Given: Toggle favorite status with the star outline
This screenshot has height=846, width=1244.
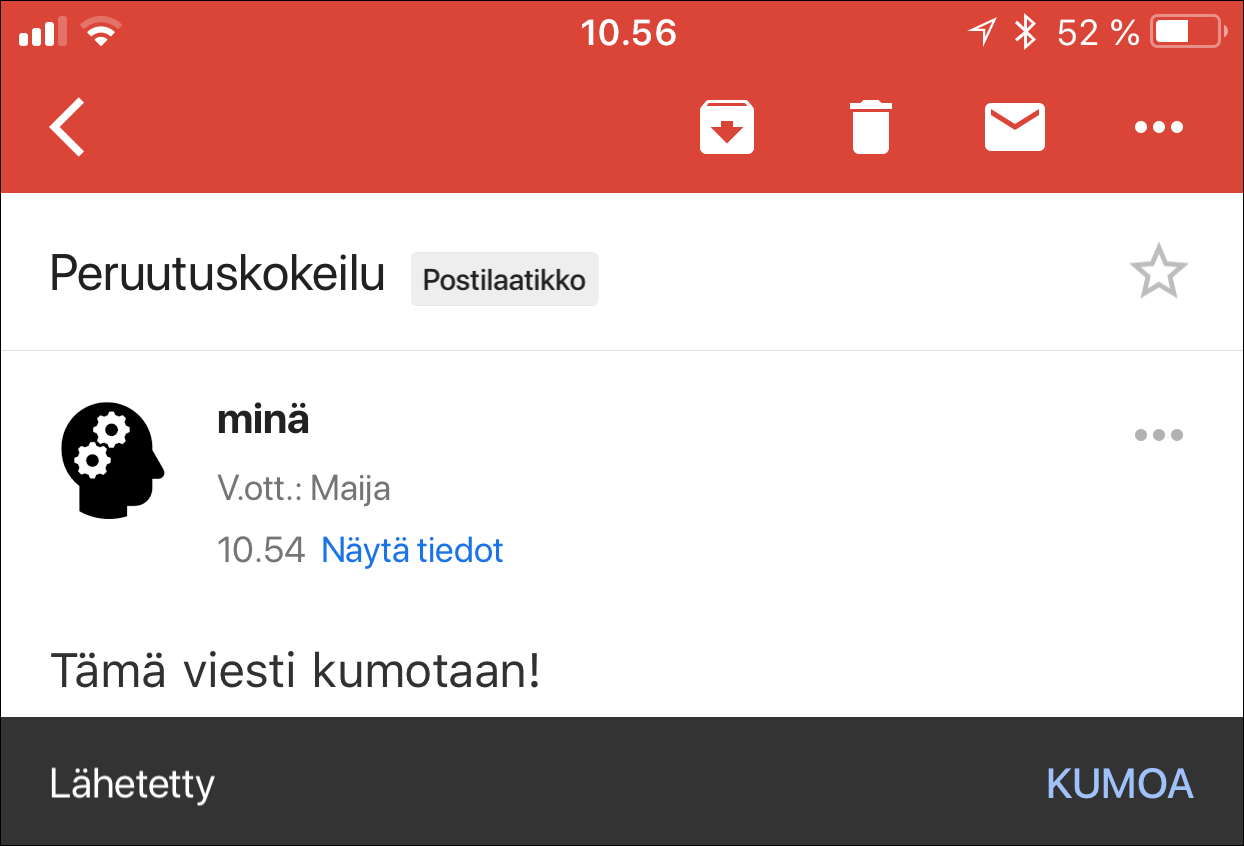Looking at the screenshot, I should pyautogui.click(x=1158, y=271).
